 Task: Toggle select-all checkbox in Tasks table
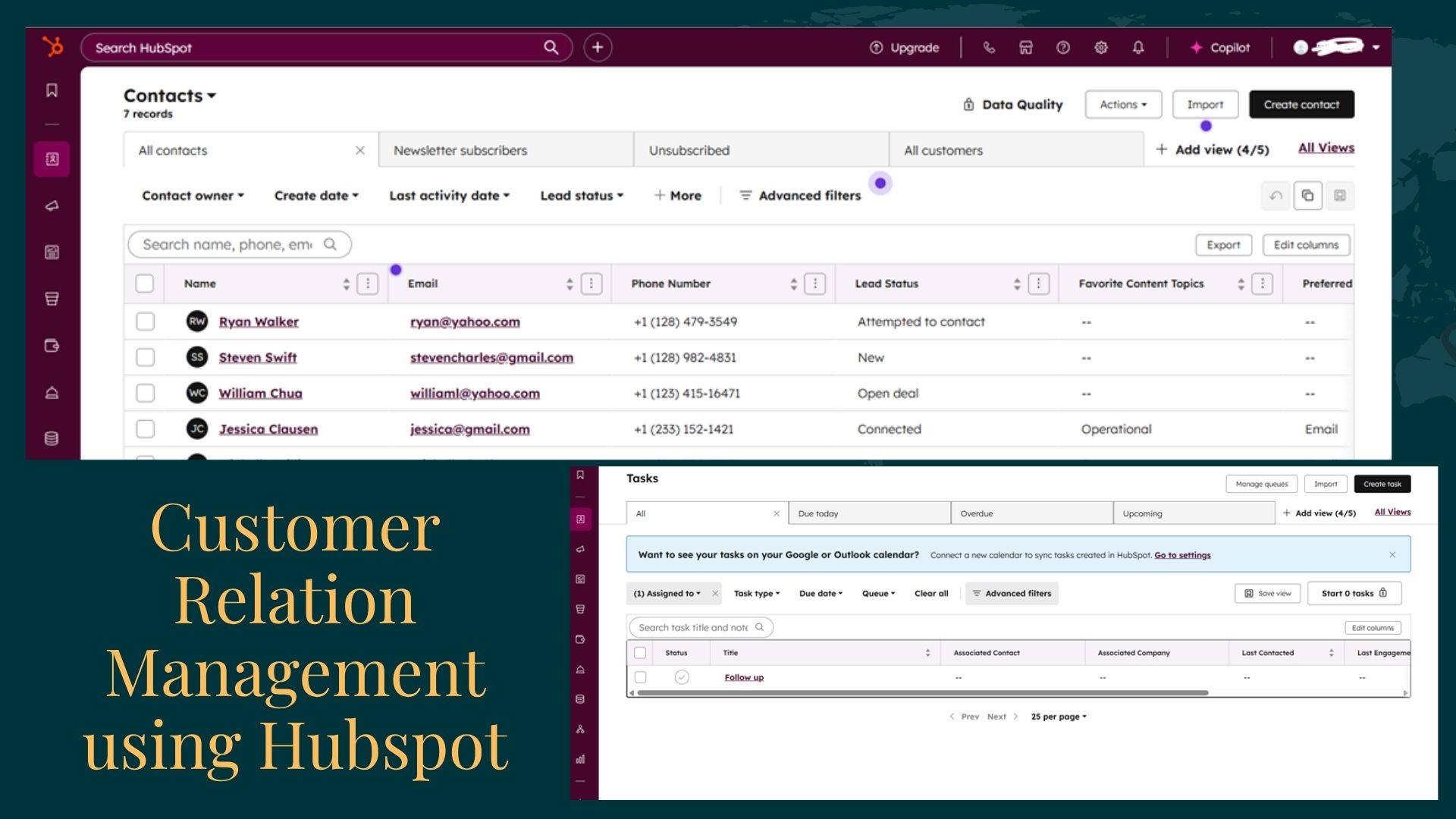[640, 653]
